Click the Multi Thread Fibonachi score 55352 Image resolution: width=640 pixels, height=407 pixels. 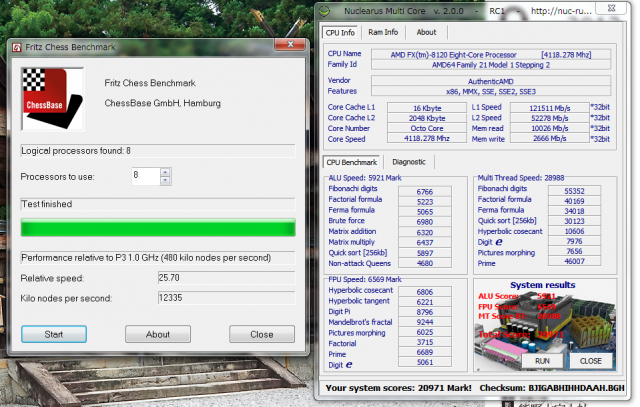574,191
